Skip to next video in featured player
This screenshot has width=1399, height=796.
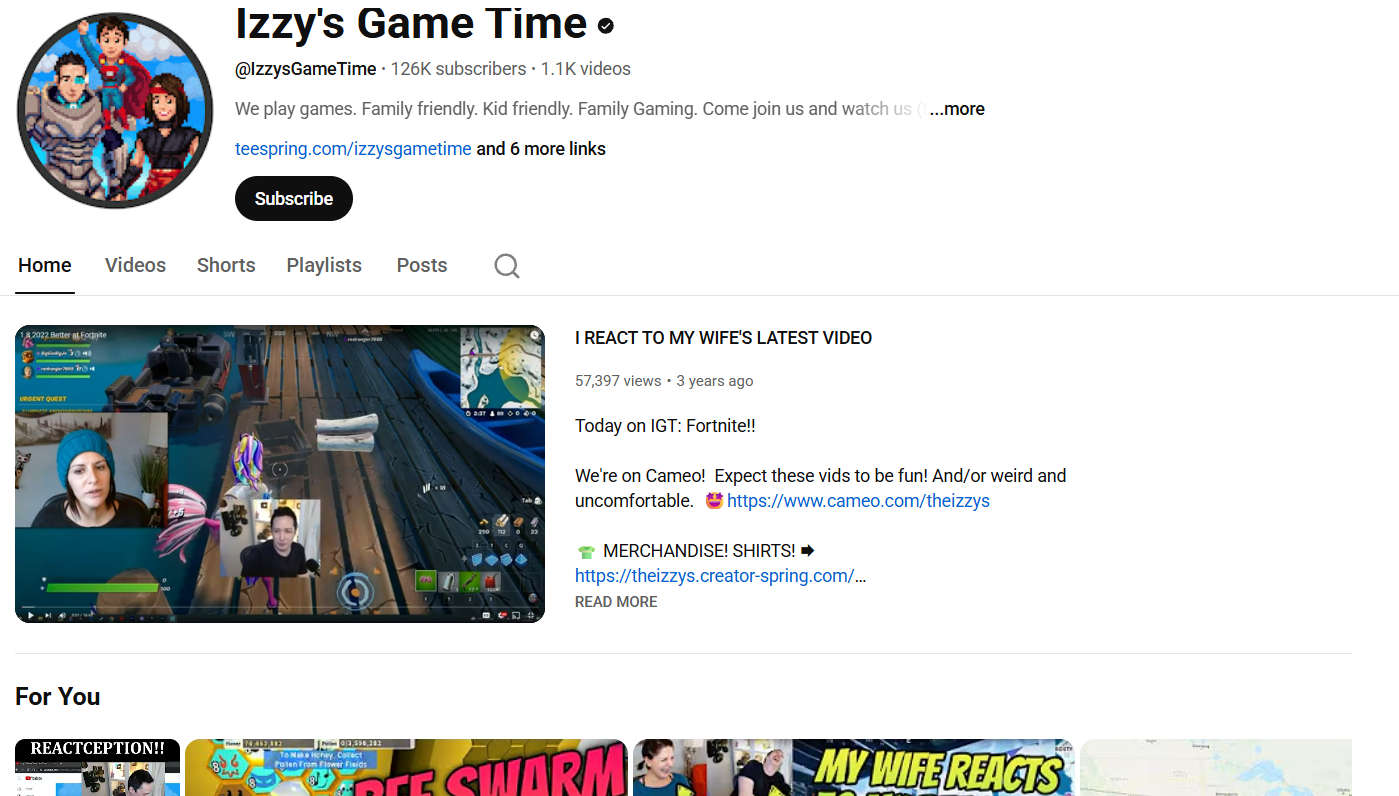[48, 615]
